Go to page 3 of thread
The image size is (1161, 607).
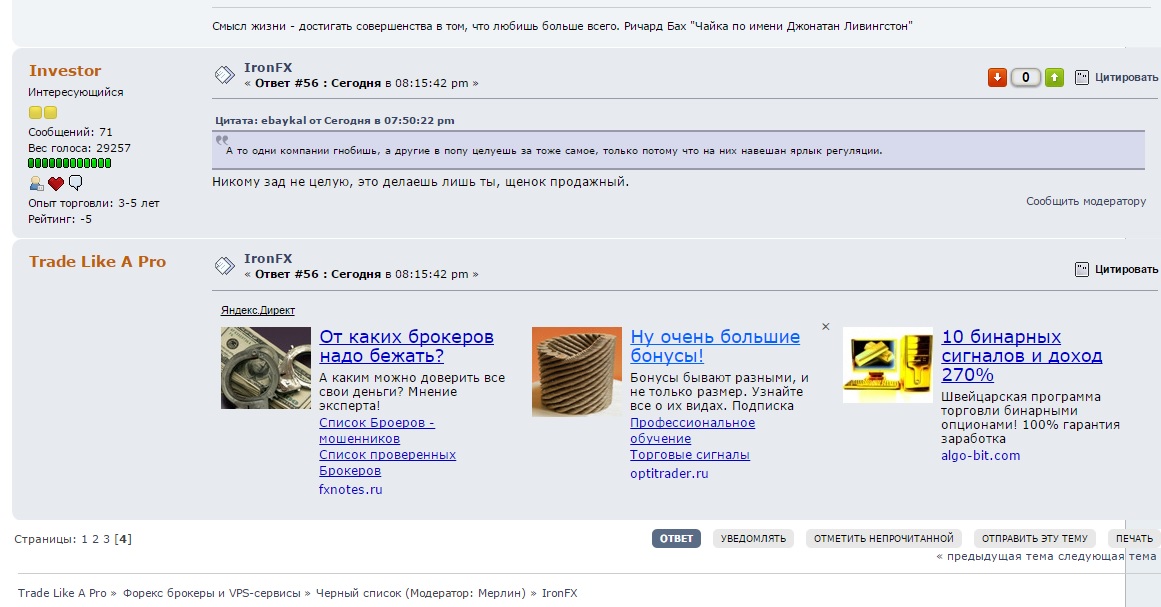(106, 539)
